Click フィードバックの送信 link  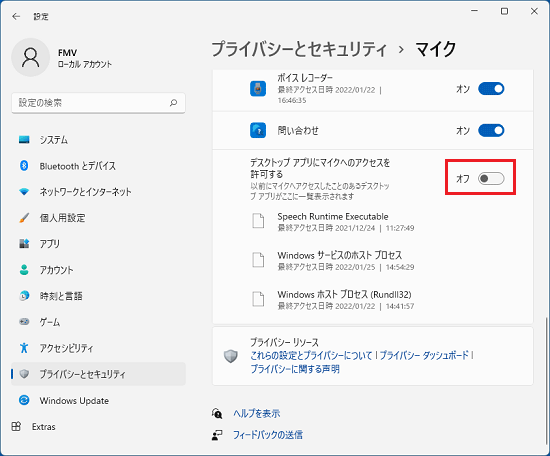coord(268,435)
